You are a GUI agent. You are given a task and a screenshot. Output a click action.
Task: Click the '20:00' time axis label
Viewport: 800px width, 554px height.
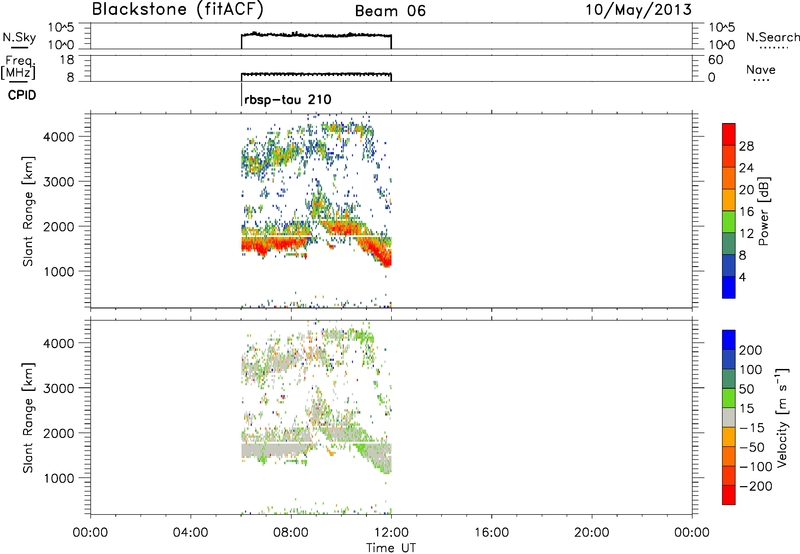[x=592, y=533]
